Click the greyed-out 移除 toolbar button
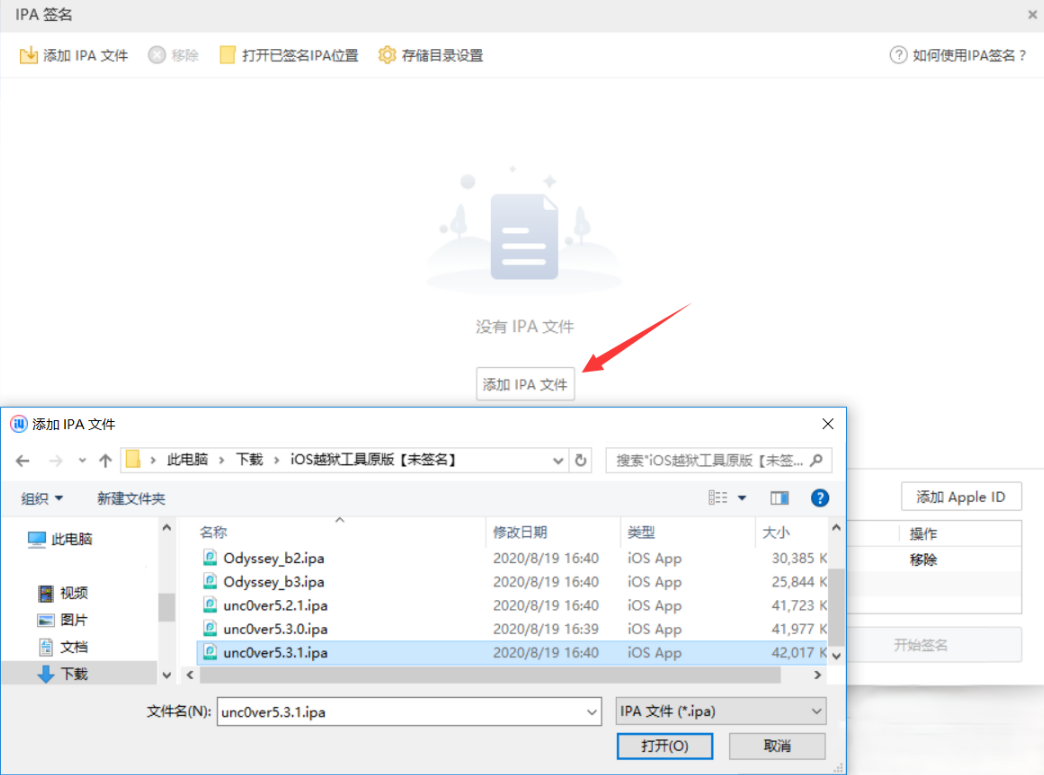This screenshot has height=775, width=1044. click(174, 55)
